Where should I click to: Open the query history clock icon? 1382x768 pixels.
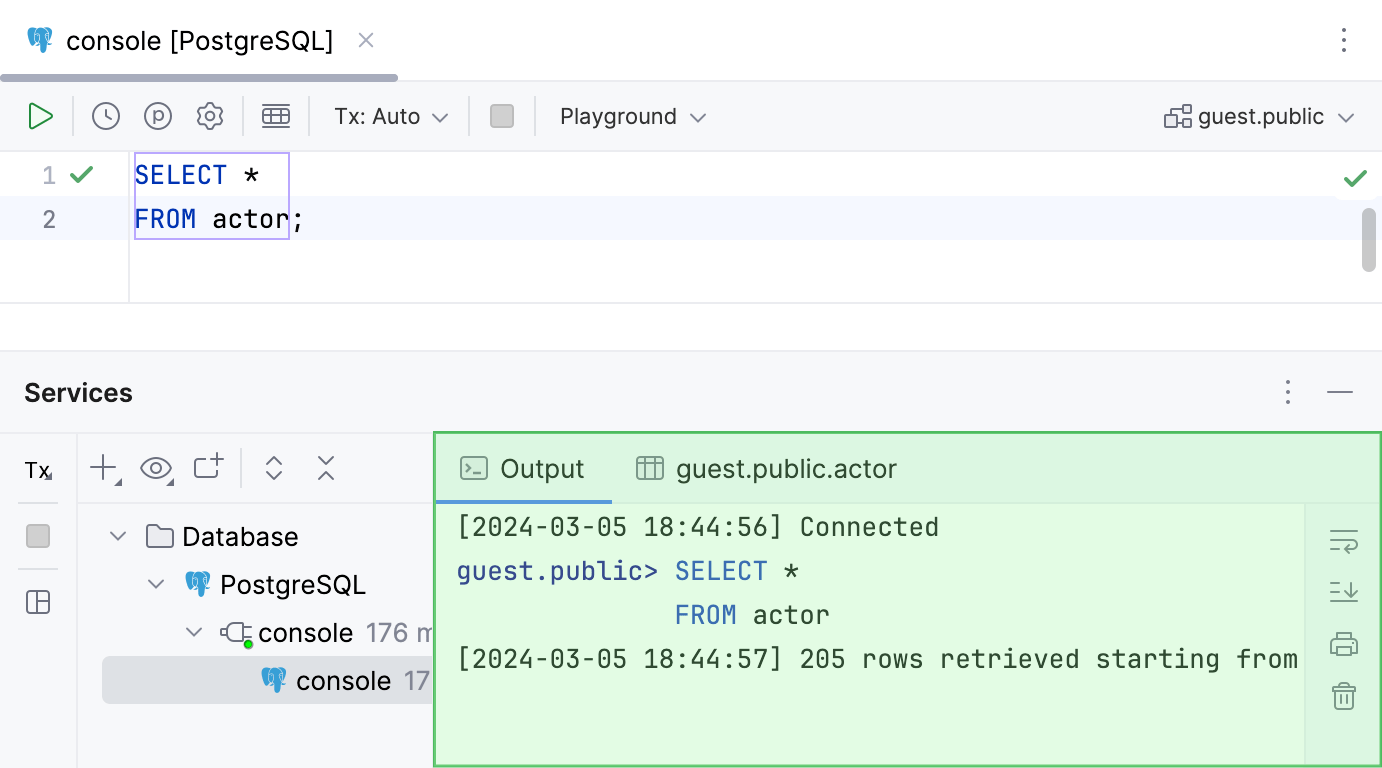[106, 116]
